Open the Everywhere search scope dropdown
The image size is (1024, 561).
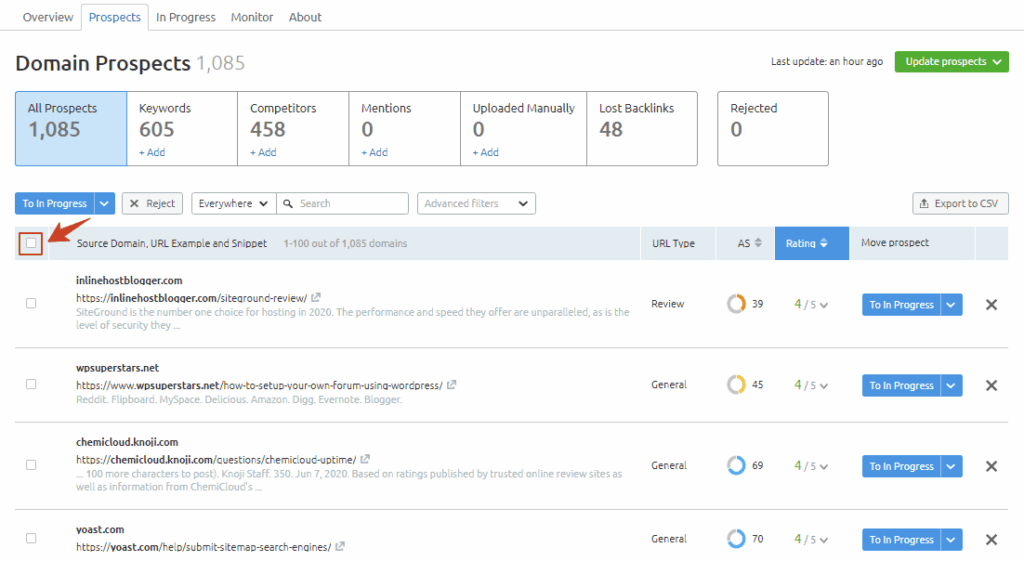(233, 204)
